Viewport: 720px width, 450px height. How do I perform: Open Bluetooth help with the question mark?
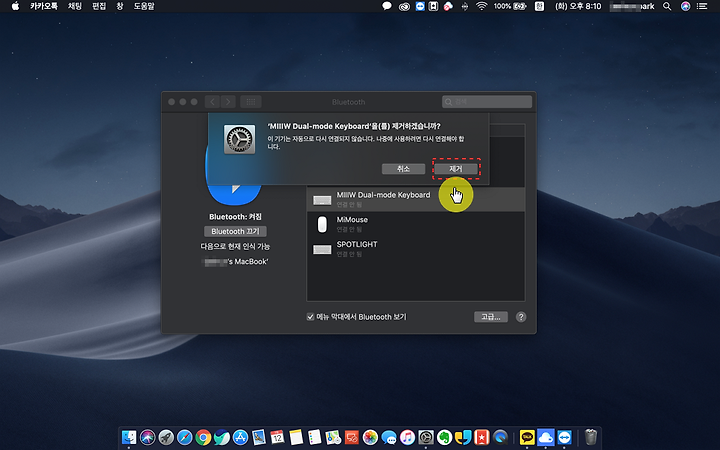pos(521,317)
